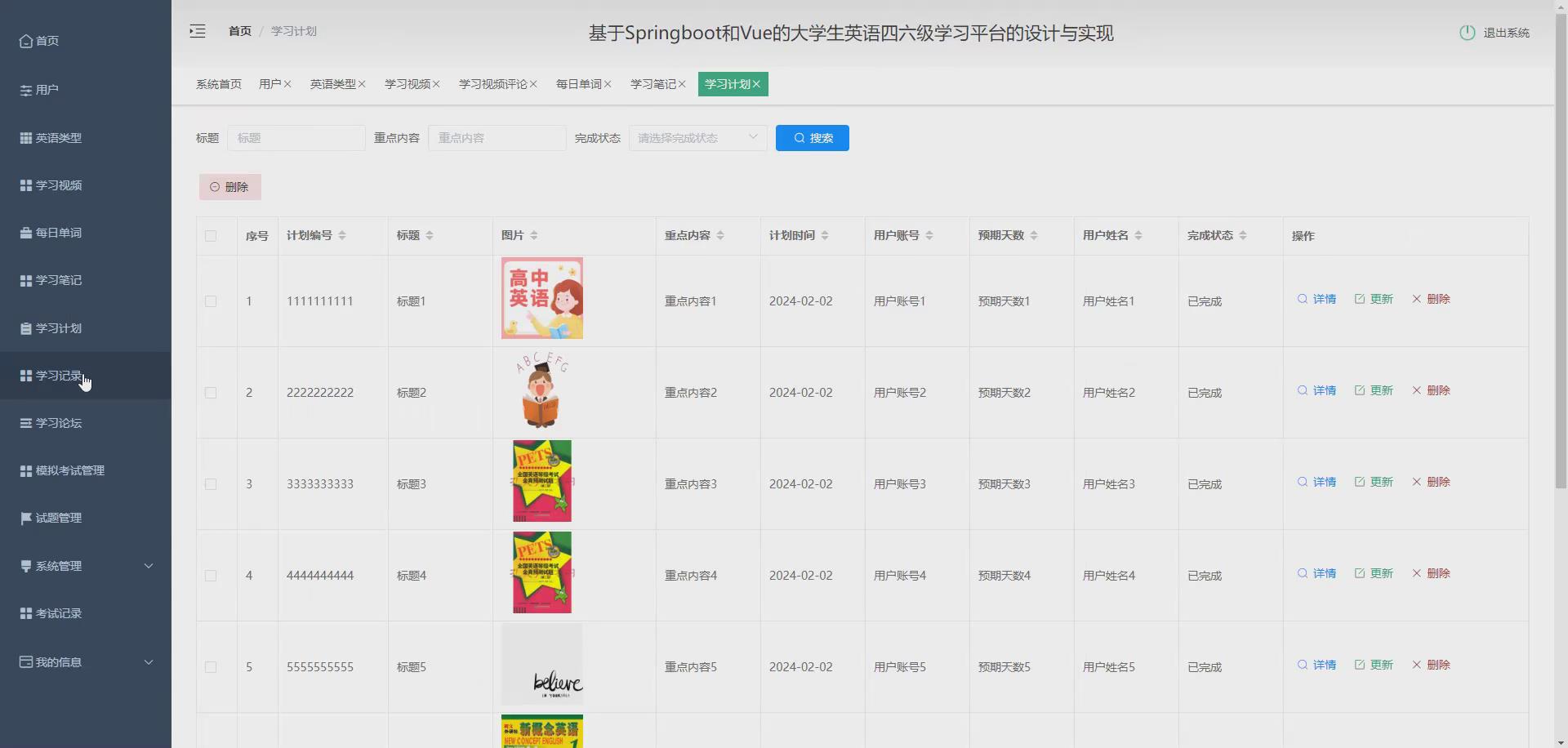The width and height of the screenshot is (1568, 748).
Task: Expand the 我的信息 sidebar submenu
Action: pos(86,662)
